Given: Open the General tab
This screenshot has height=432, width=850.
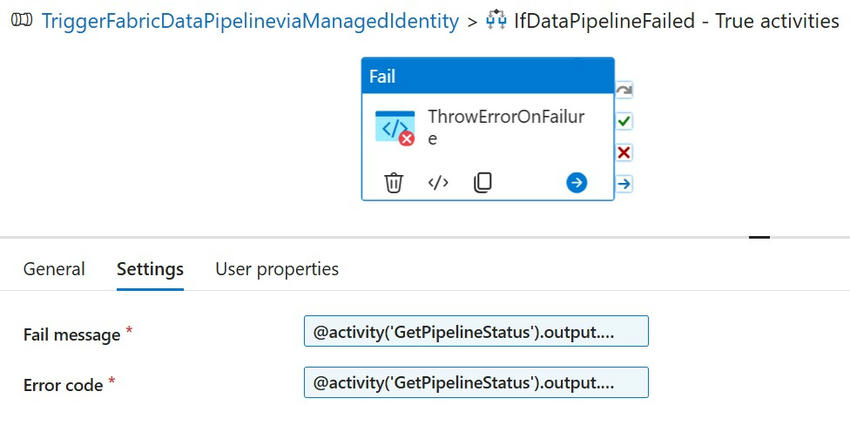Looking at the screenshot, I should (x=54, y=269).
